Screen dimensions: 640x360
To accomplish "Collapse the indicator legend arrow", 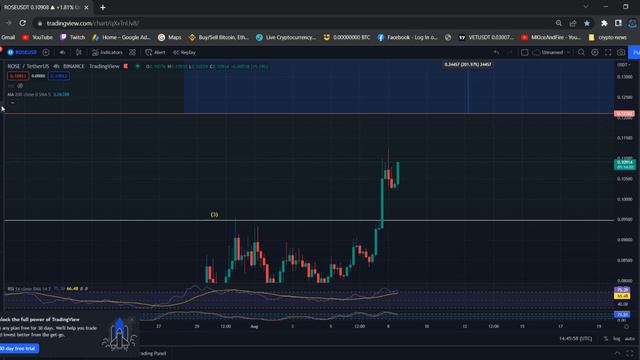I will pos(13,103).
